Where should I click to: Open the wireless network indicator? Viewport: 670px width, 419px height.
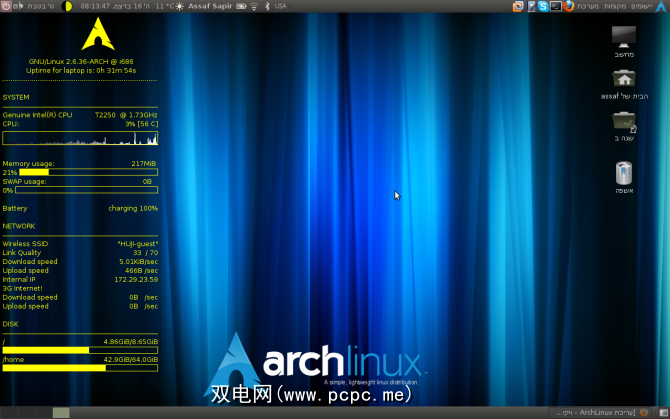[x=254, y=6]
